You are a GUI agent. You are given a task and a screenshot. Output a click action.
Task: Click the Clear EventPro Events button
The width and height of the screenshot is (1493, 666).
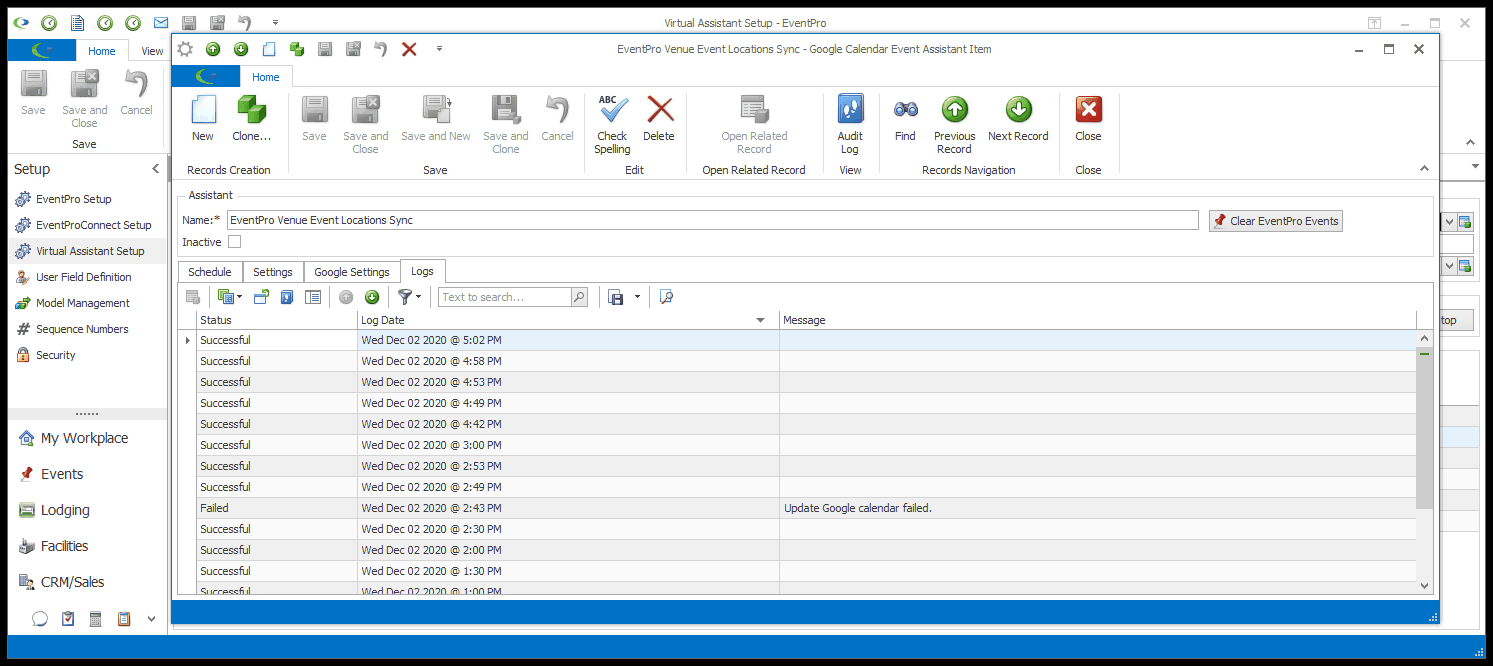tap(1276, 221)
